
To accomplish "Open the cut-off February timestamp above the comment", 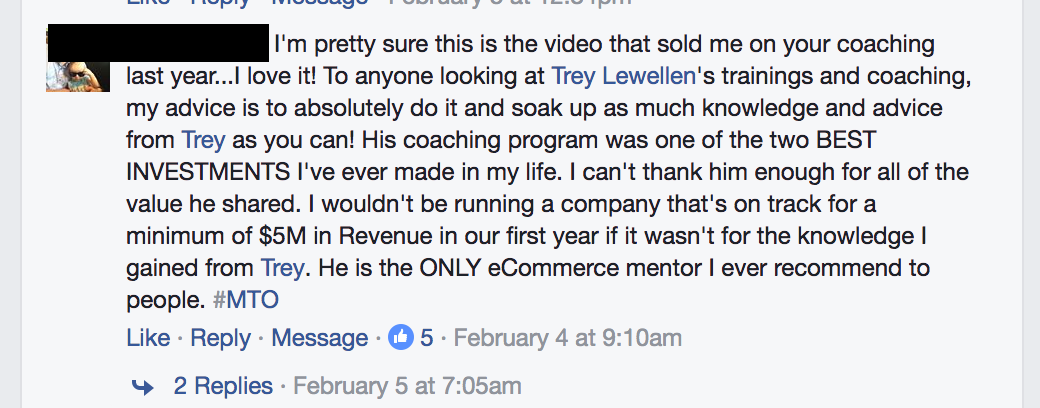I will coord(509,2).
